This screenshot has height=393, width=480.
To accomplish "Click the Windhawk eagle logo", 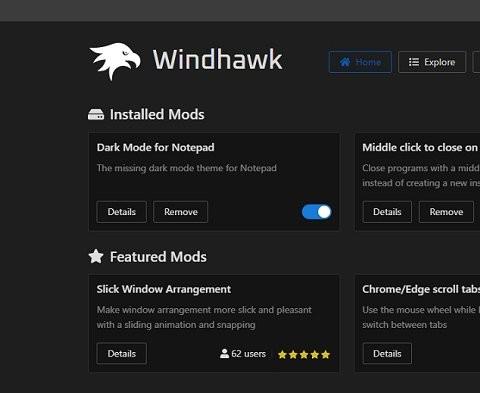I will [115, 61].
